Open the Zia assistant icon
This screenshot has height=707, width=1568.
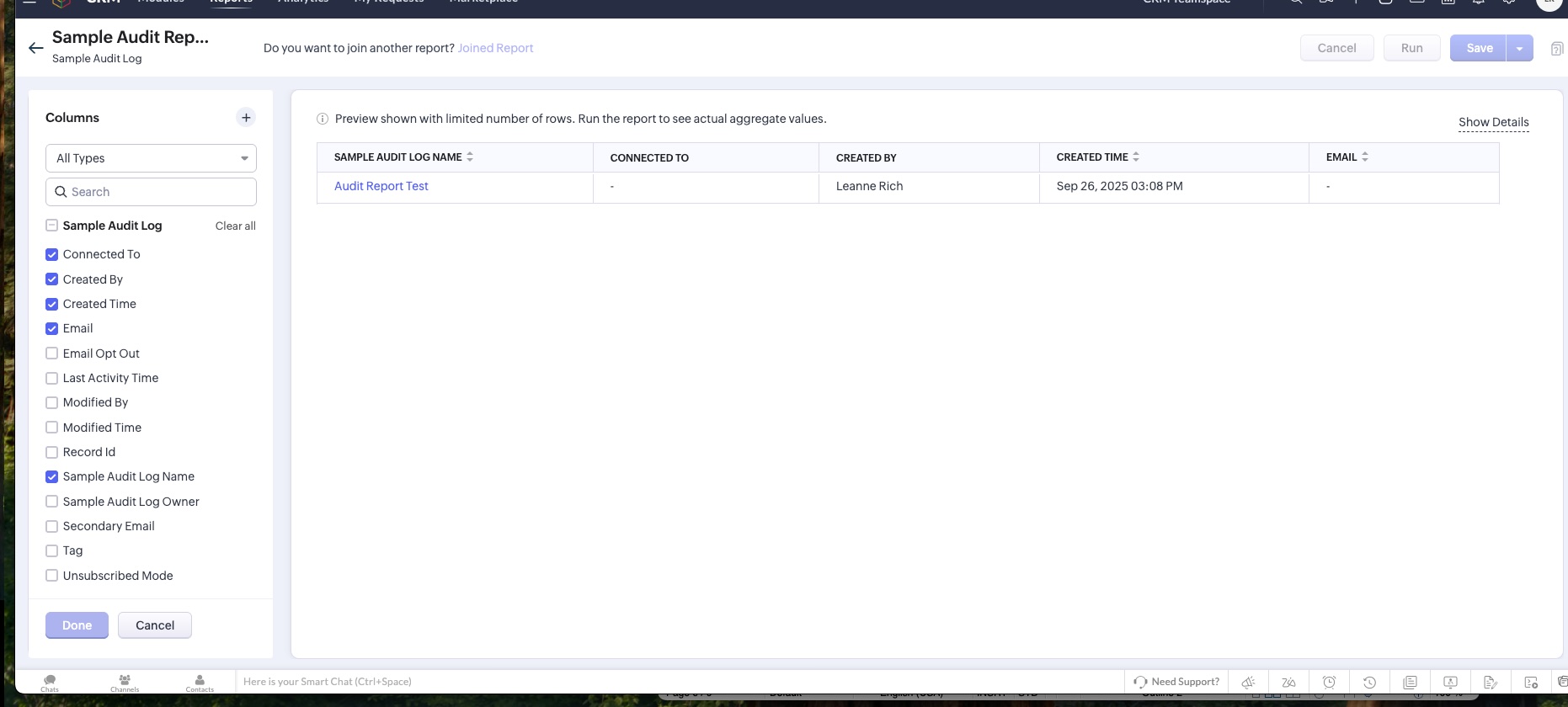1288,682
